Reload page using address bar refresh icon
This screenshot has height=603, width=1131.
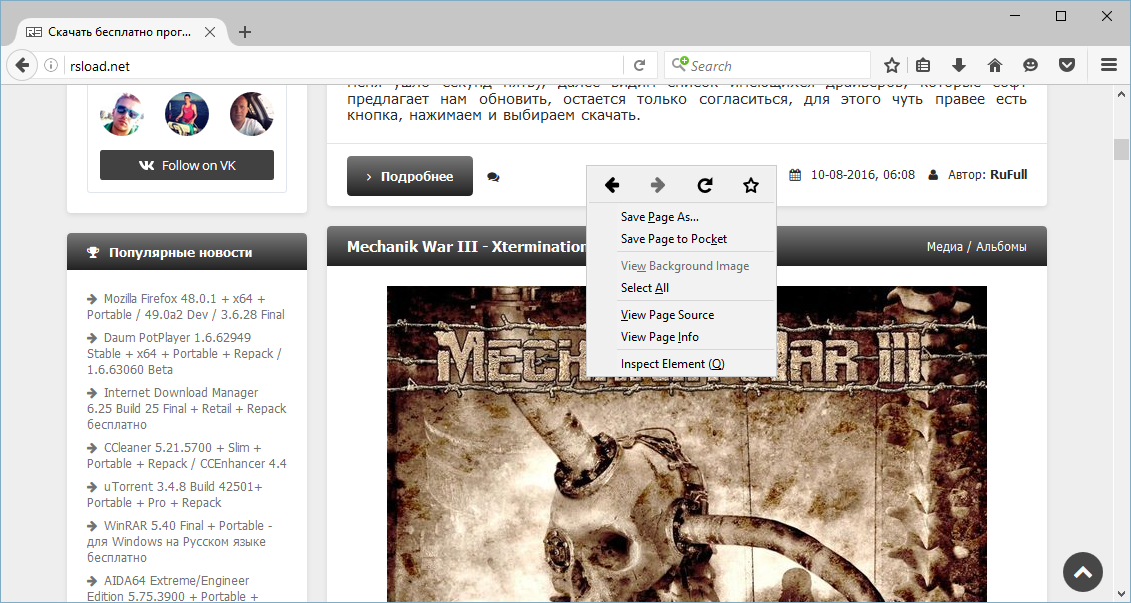[x=639, y=66]
